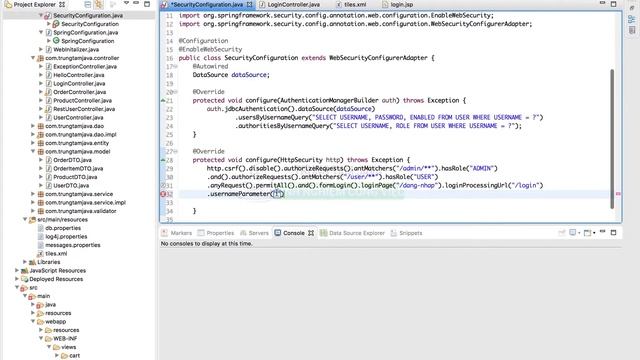The width and height of the screenshot is (640, 360).
Task: Open the Snippets view tab
Action: (x=406, y=233)
